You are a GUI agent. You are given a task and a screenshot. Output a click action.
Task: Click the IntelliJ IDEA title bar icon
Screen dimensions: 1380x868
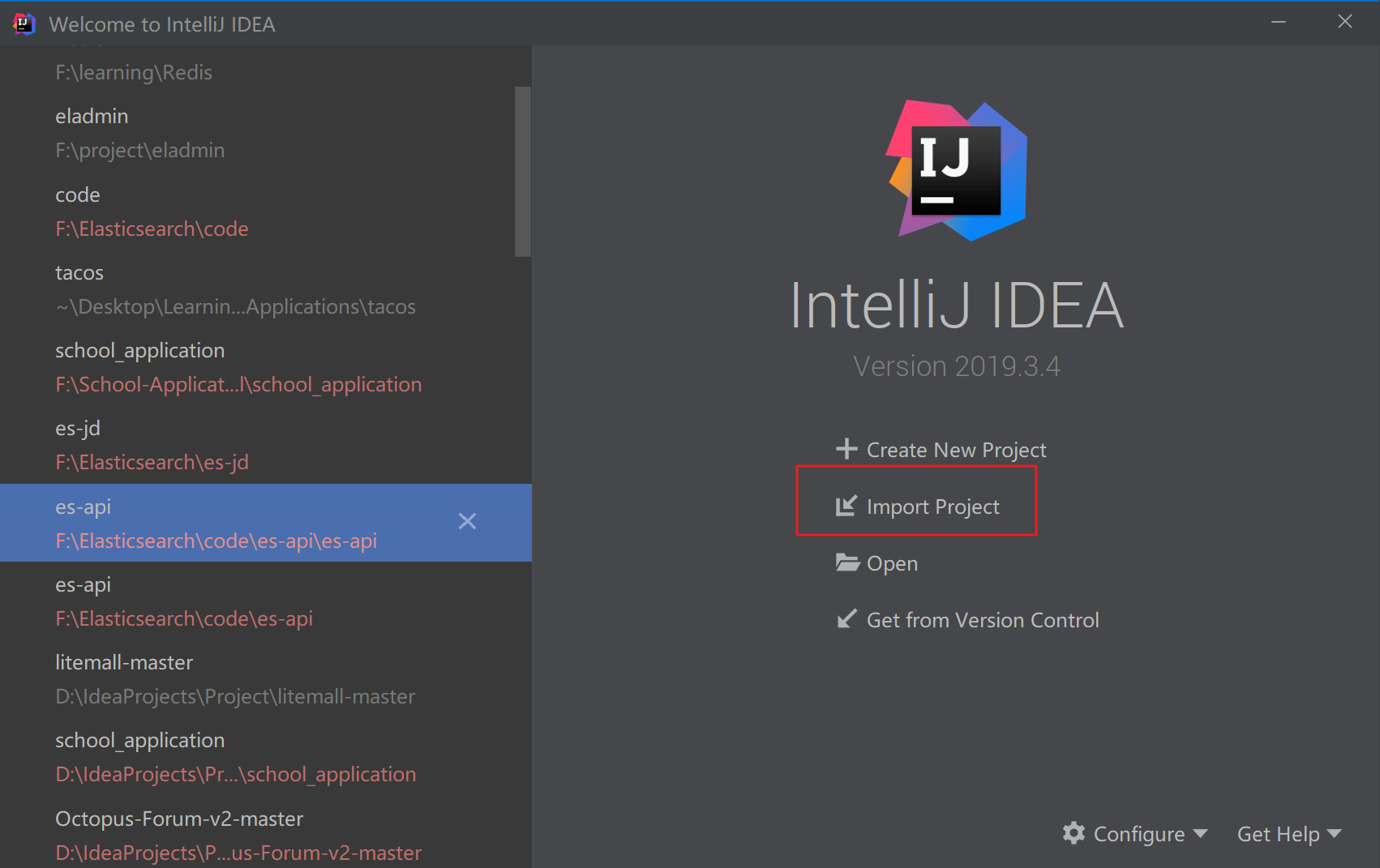coord(24,24)
